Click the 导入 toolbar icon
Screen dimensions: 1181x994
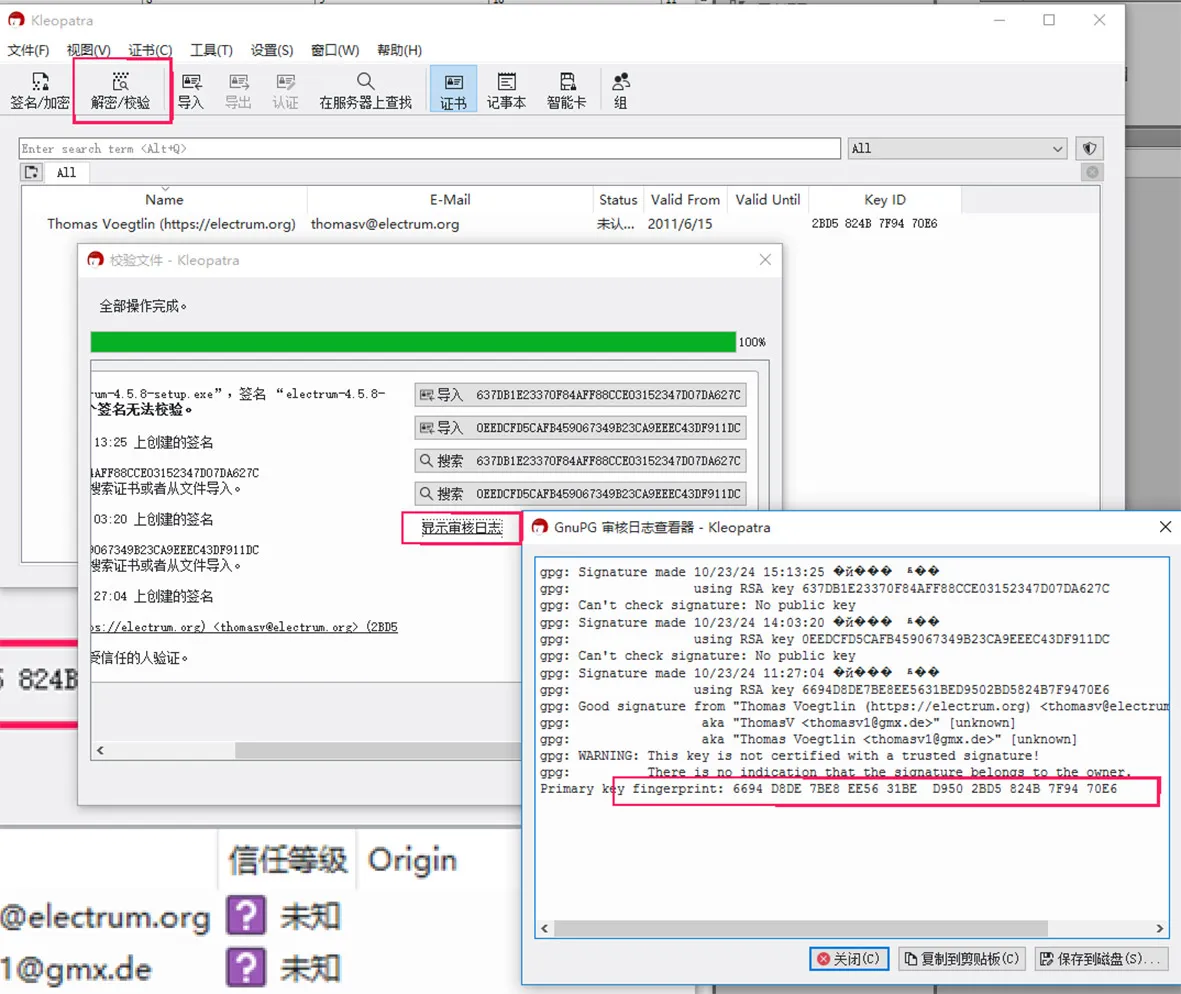191,91
